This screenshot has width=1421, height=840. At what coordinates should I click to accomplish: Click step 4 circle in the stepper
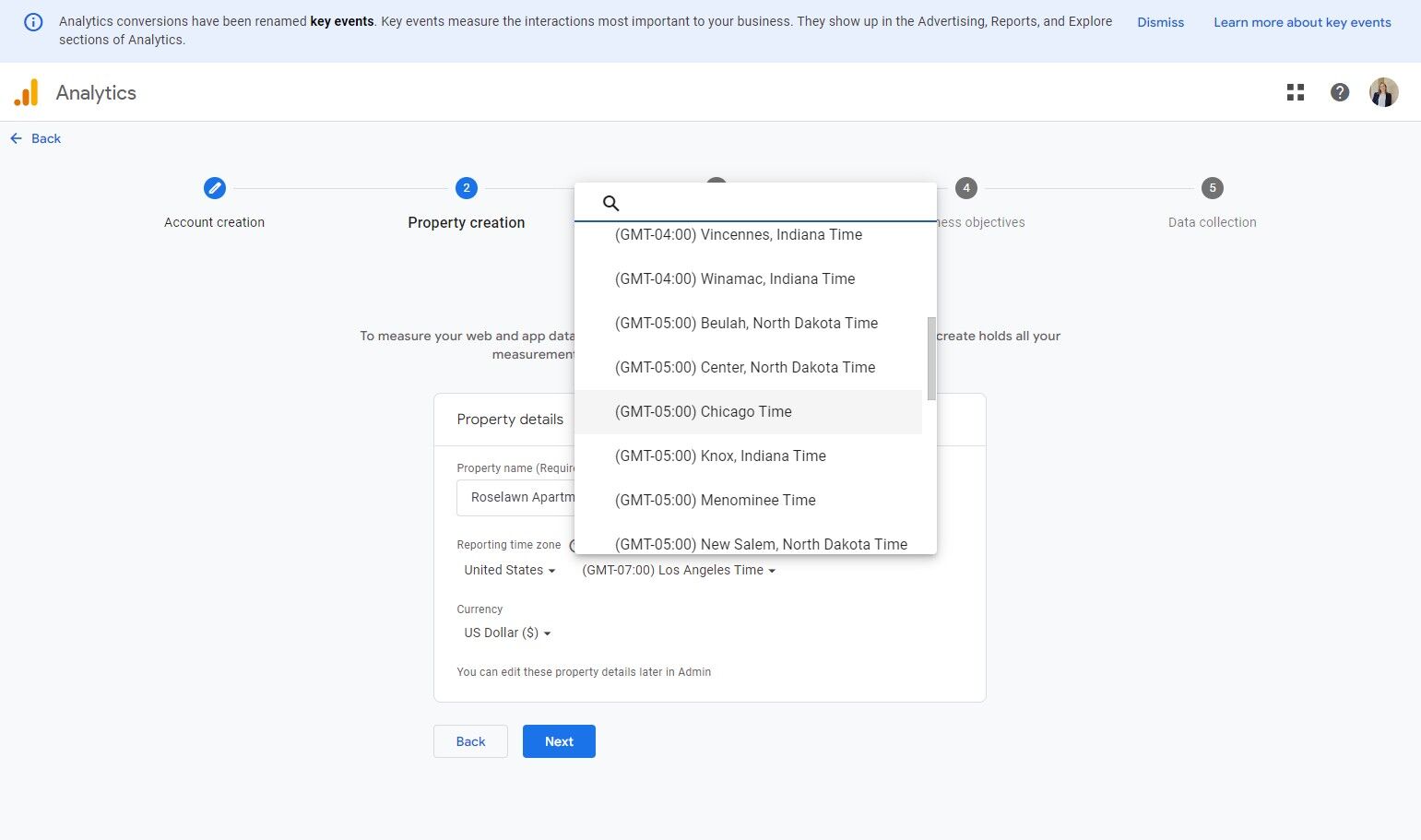[966, 188]
